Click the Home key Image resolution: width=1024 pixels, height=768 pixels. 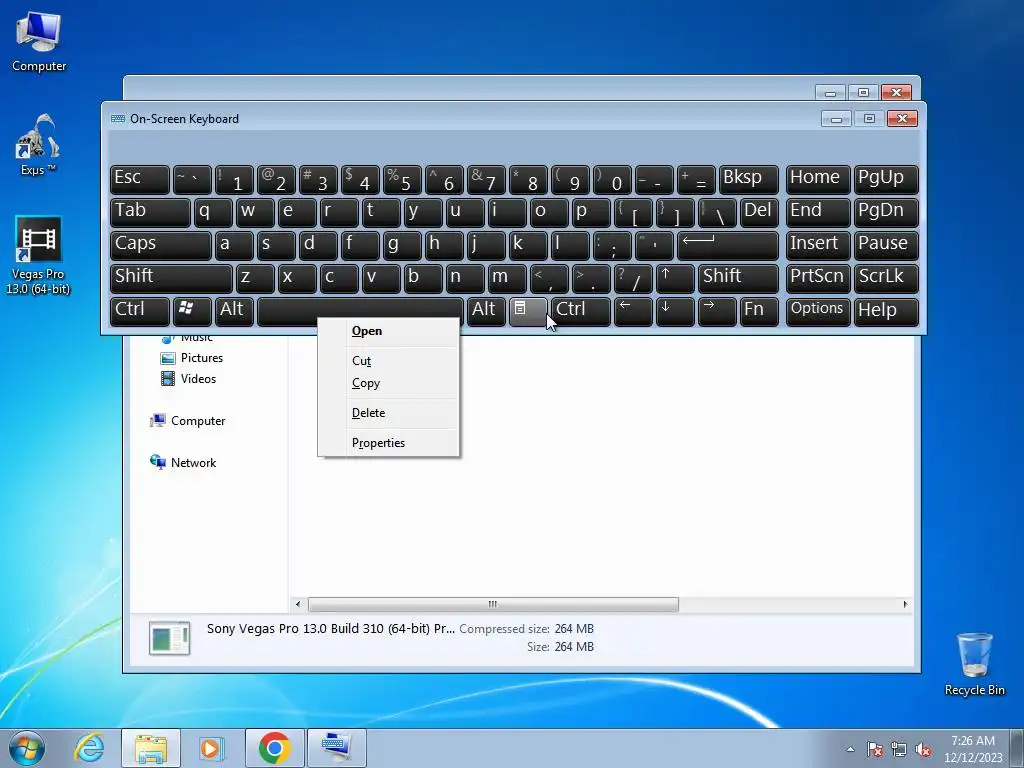click(x=818, y=178)
